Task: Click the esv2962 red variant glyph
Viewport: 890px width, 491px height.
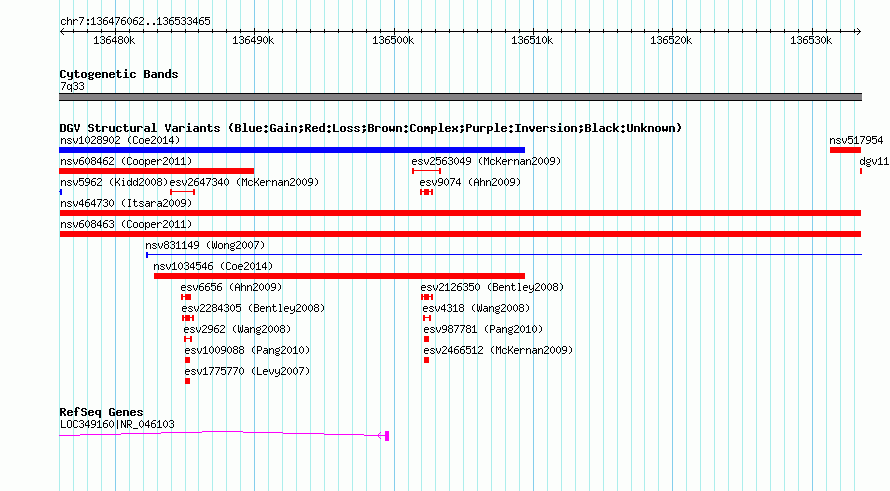Action: 188,339
